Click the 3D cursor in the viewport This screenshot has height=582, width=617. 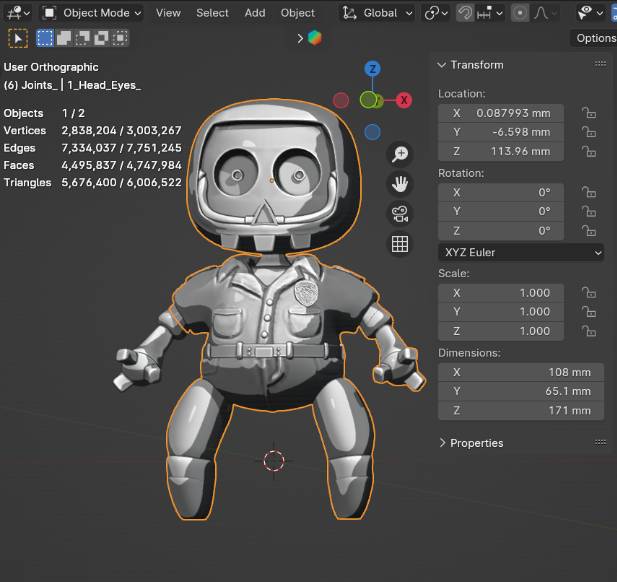(x=274, y=461)
